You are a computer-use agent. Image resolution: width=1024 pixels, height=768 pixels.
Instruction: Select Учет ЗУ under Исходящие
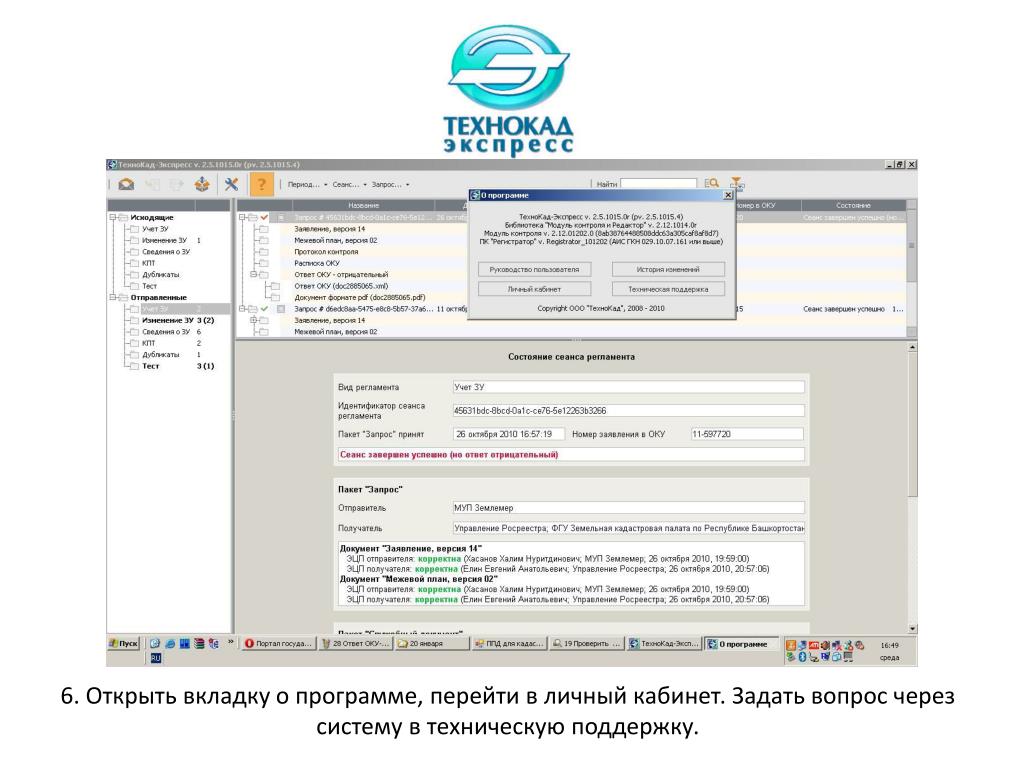155,229
